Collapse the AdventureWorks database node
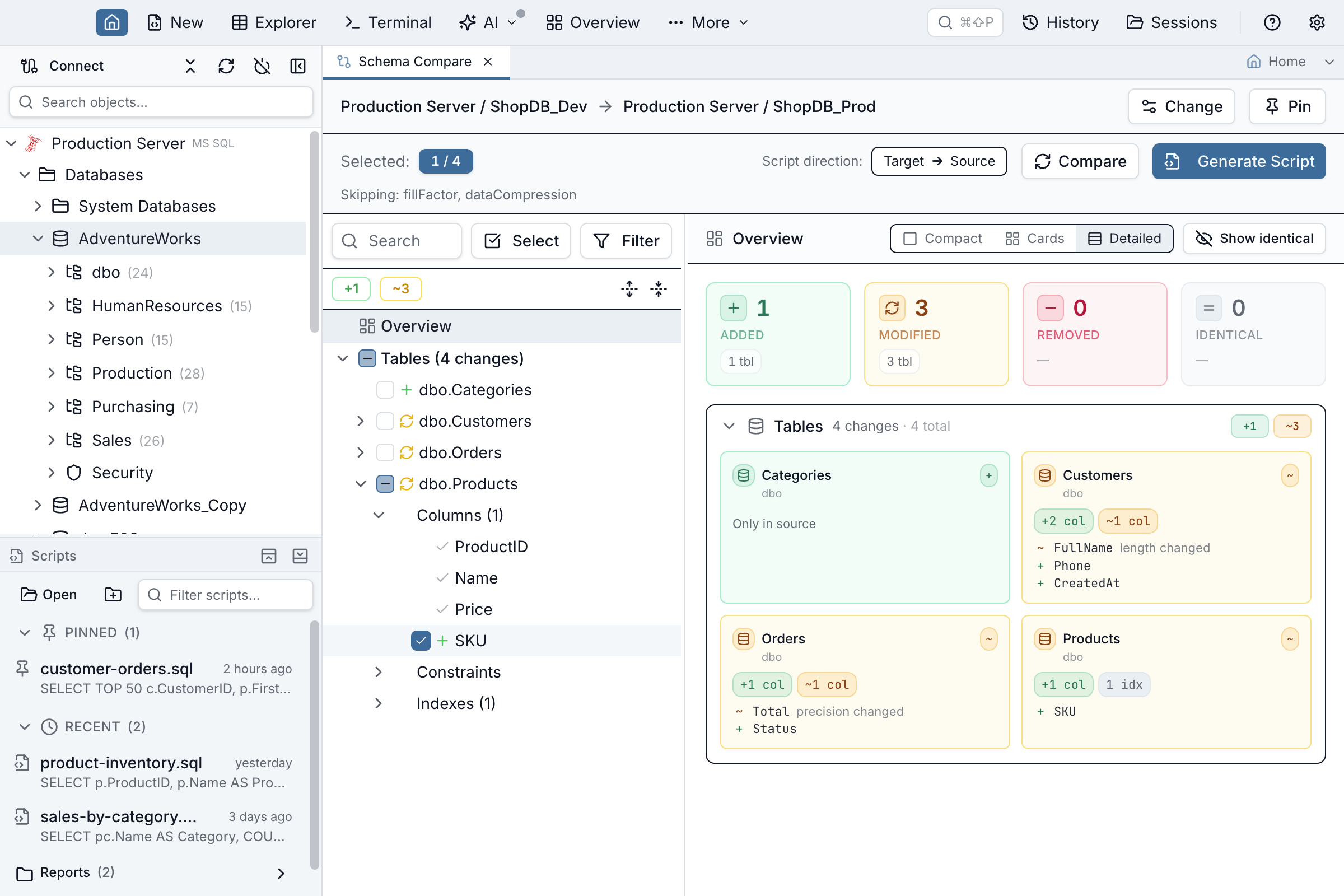 point(38,239)
